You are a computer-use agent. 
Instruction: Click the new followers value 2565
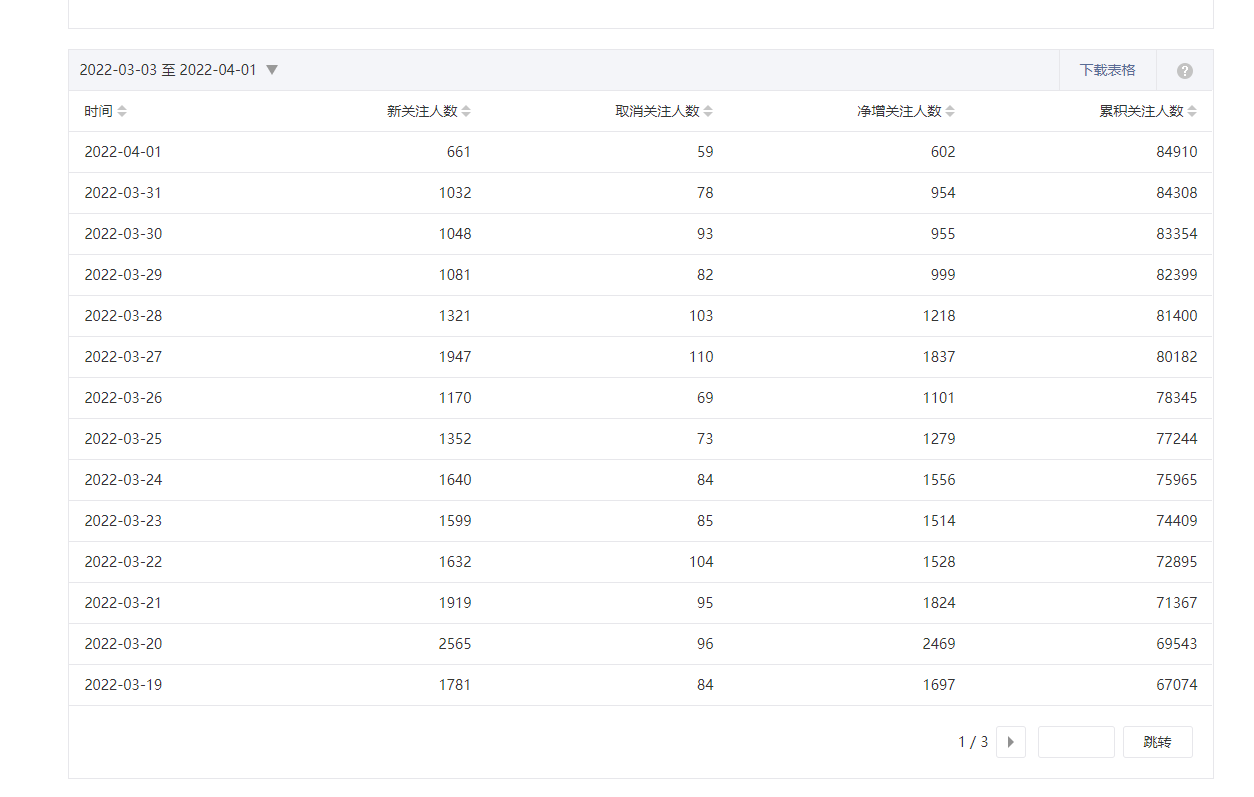click(x=455, y=644)
